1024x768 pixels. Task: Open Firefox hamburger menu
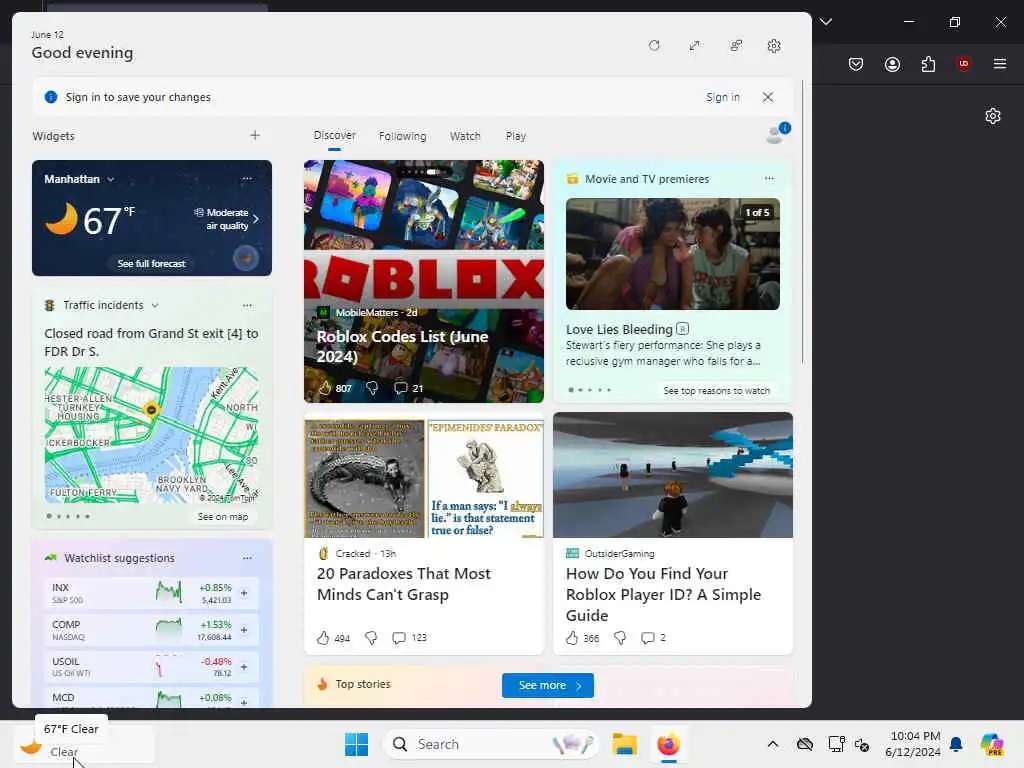[999, 64]
